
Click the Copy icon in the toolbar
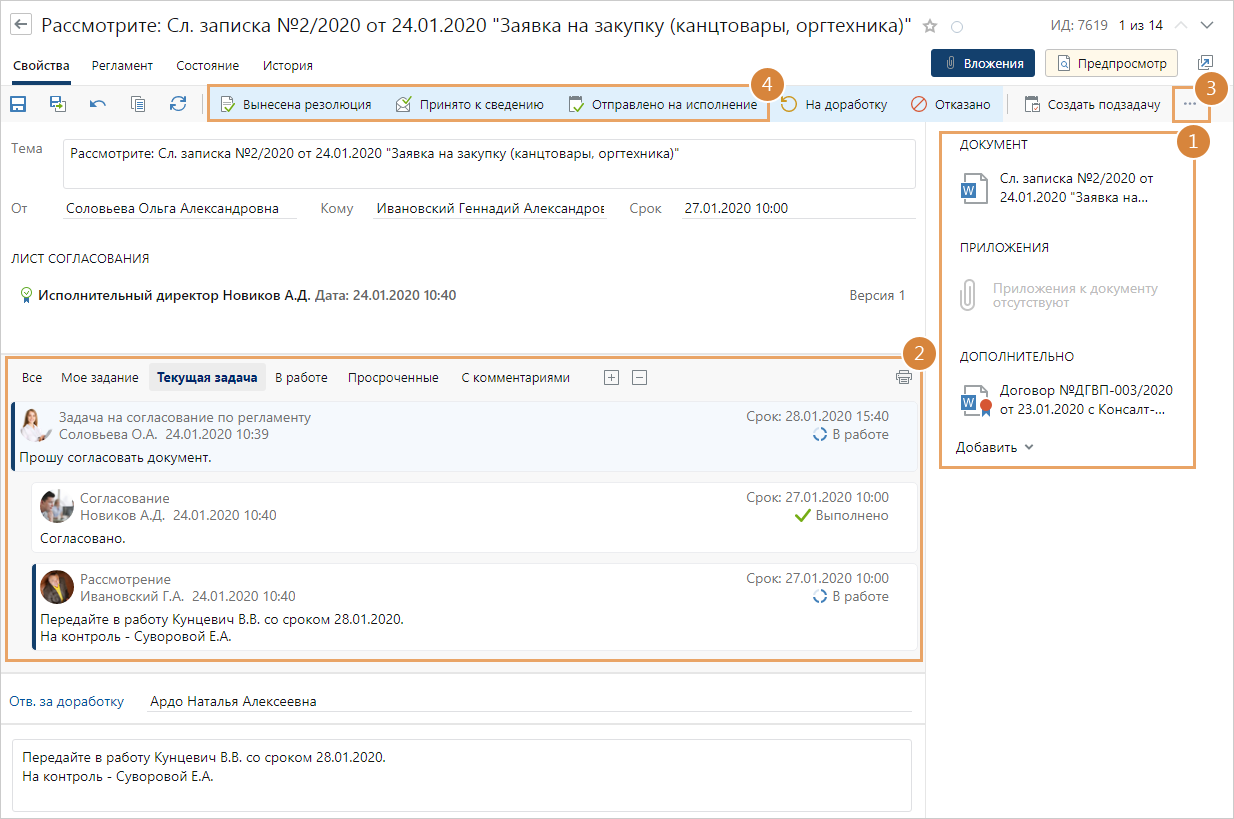click(x=138, y=104)
